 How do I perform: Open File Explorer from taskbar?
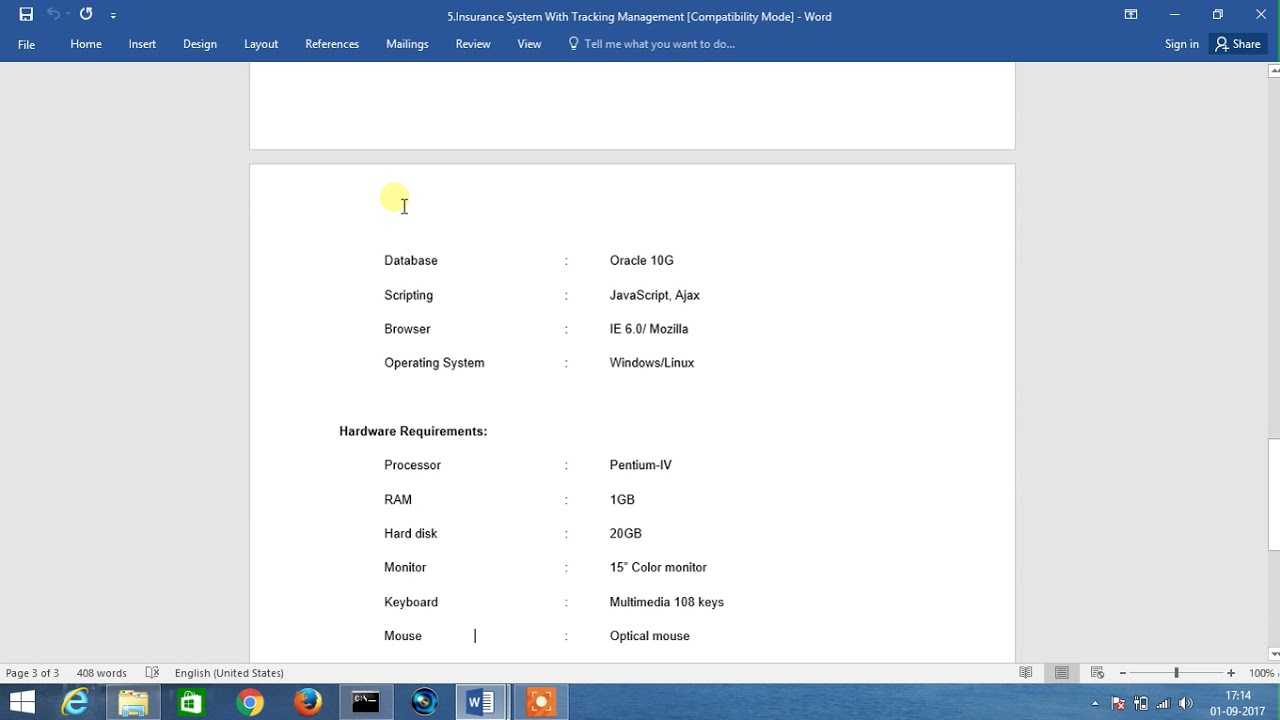[133, 703]
